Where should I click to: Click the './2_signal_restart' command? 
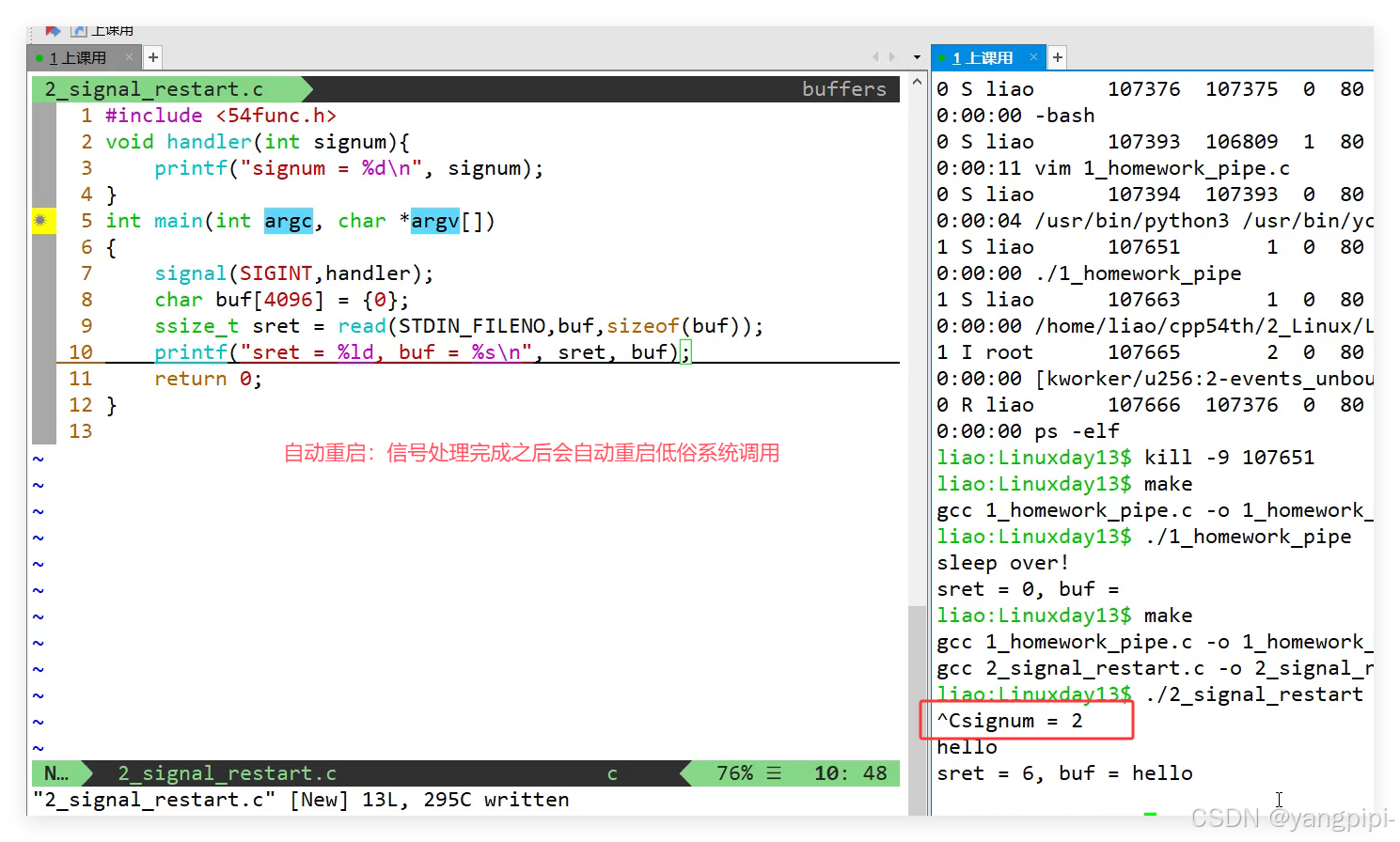click(1253, 694)
